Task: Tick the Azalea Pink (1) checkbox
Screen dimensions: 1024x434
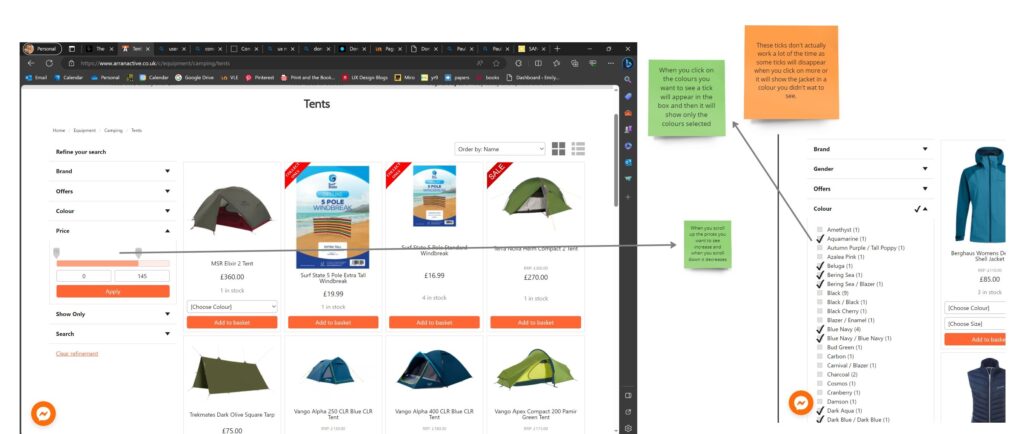Action: [x=820, y=257]
